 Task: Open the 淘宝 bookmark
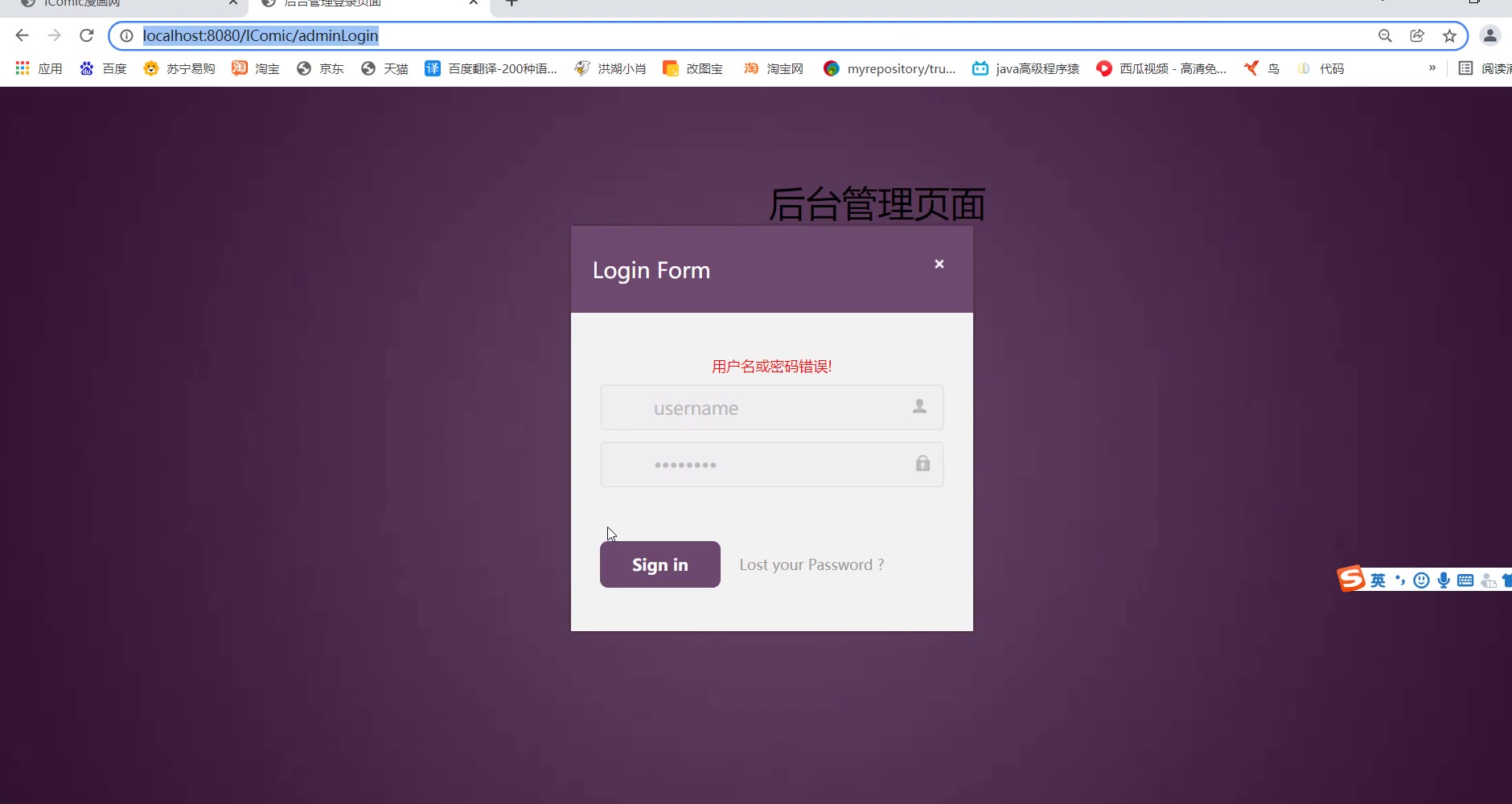256,68
